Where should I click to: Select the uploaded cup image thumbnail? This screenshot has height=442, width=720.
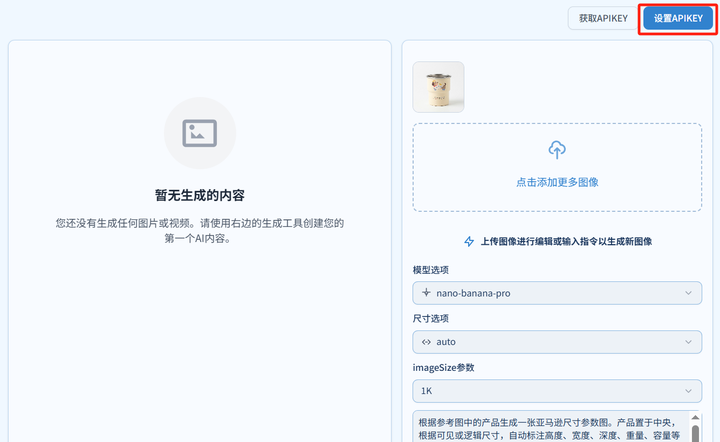tap(438, 87)
